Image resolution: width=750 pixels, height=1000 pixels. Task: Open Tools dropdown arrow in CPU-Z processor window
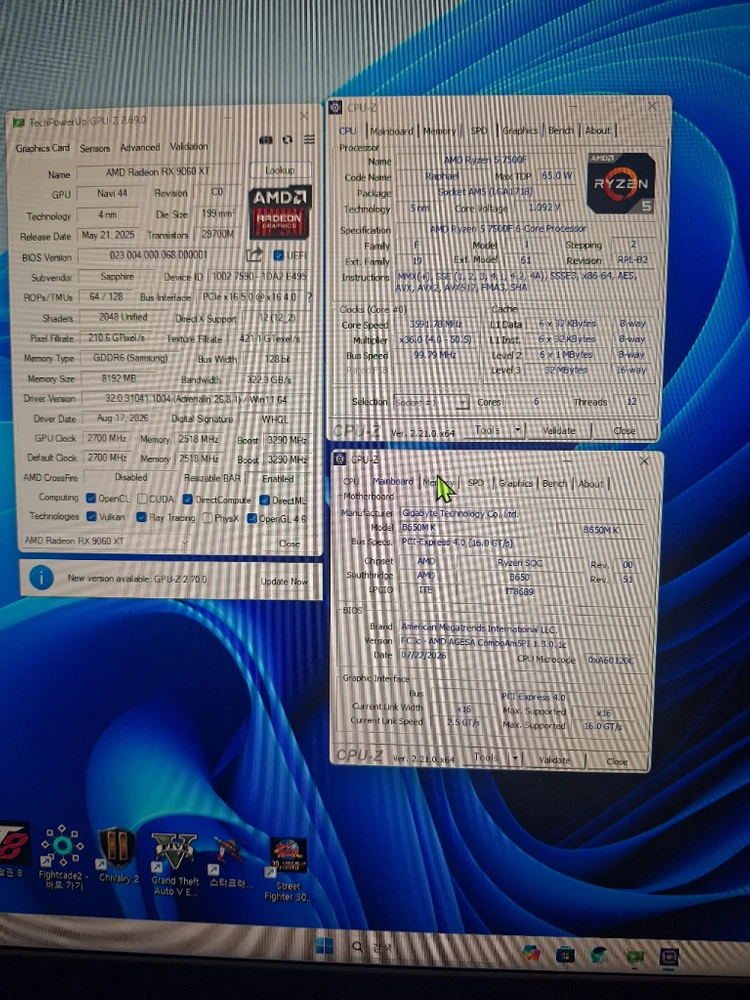coord(518,430)
